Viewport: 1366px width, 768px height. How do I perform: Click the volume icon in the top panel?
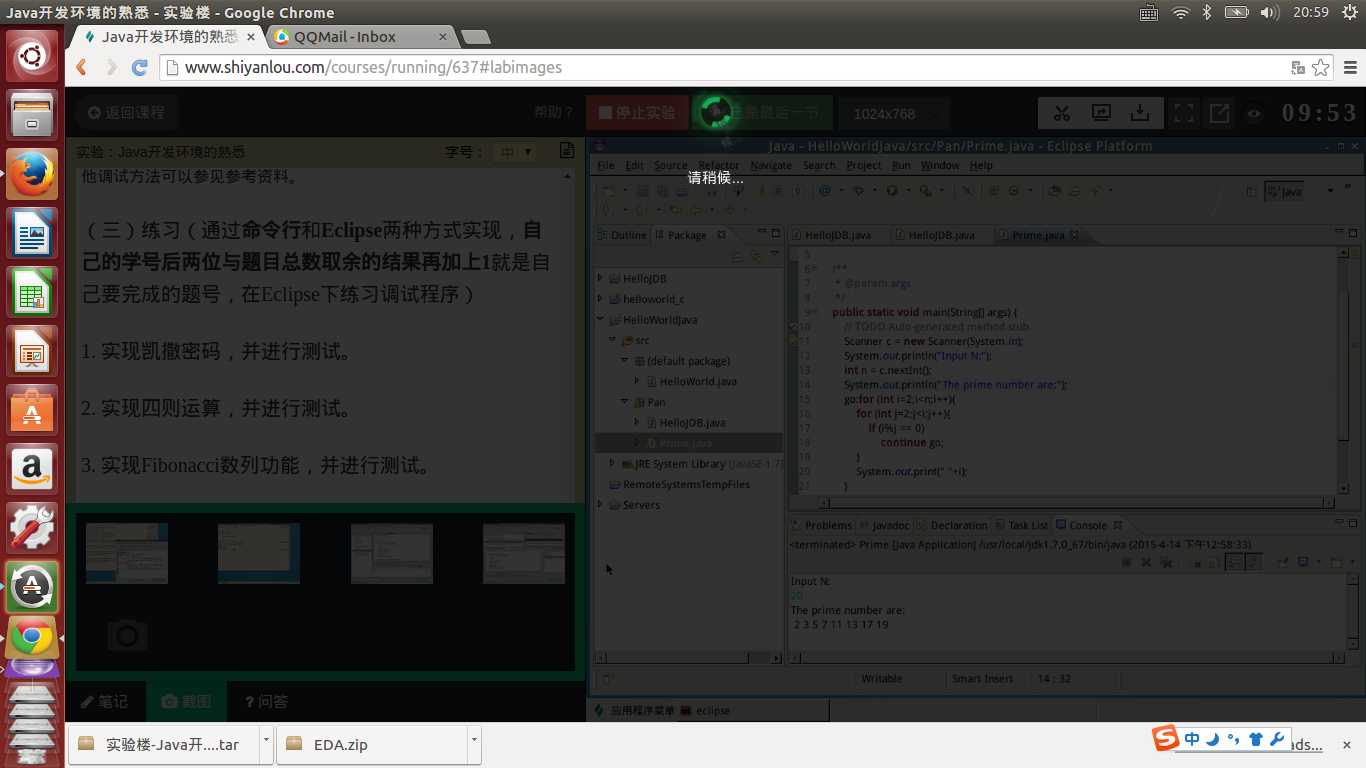click(x=1270, y=12)
